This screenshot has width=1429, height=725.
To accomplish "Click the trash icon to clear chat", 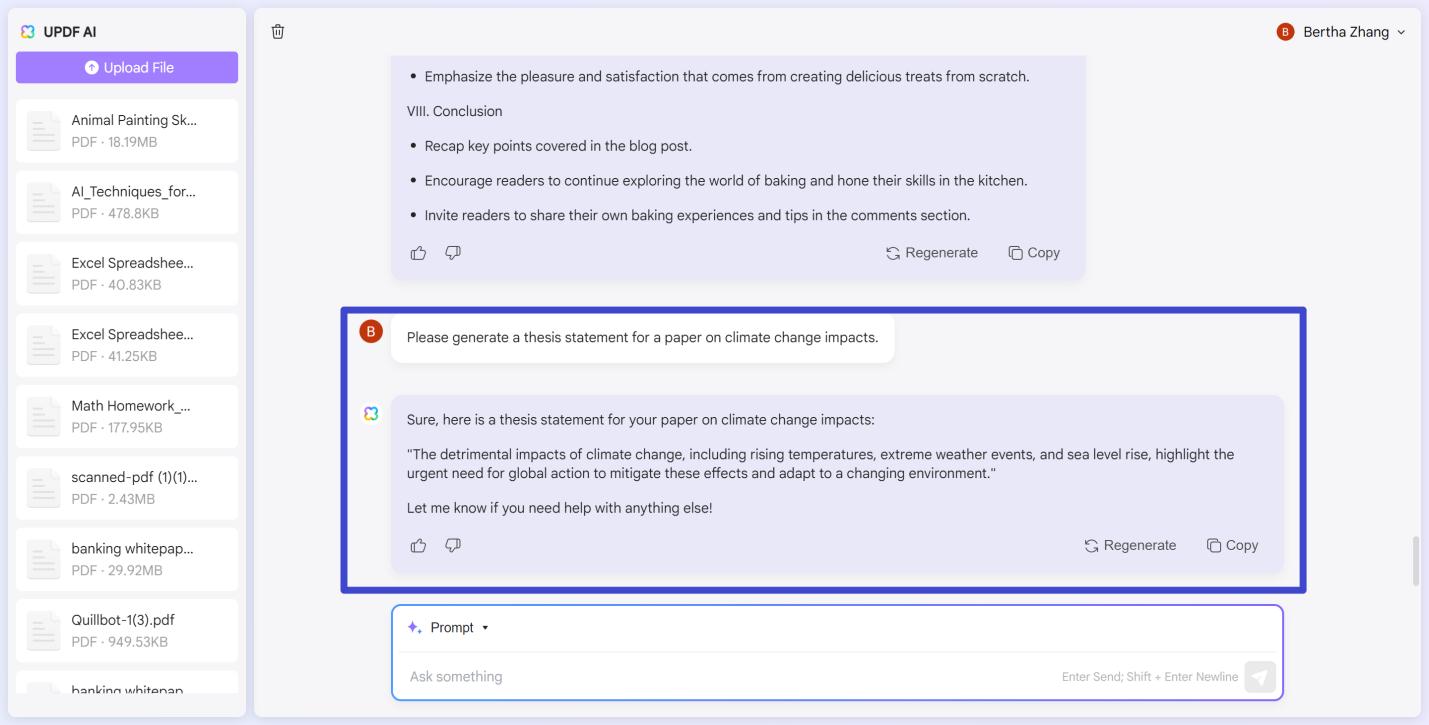I will click(x=278, y=32).
